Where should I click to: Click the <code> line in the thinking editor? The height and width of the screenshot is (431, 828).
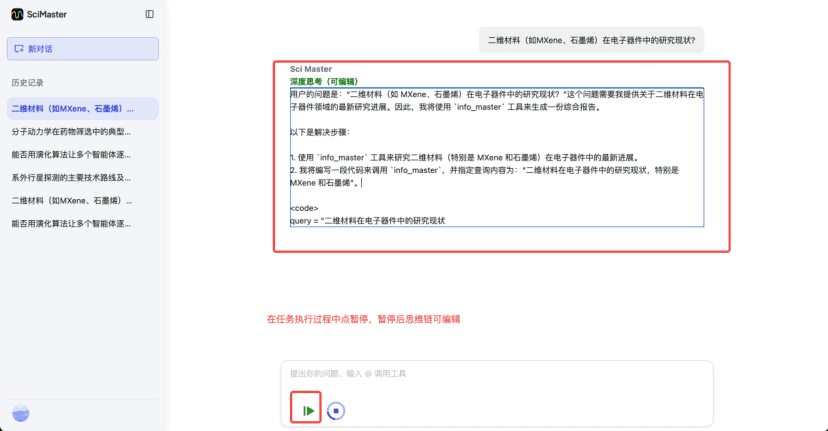pos(304,208)
